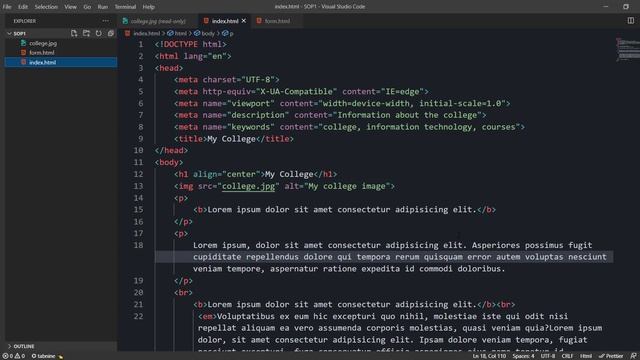Open the Selection menu

46,7
